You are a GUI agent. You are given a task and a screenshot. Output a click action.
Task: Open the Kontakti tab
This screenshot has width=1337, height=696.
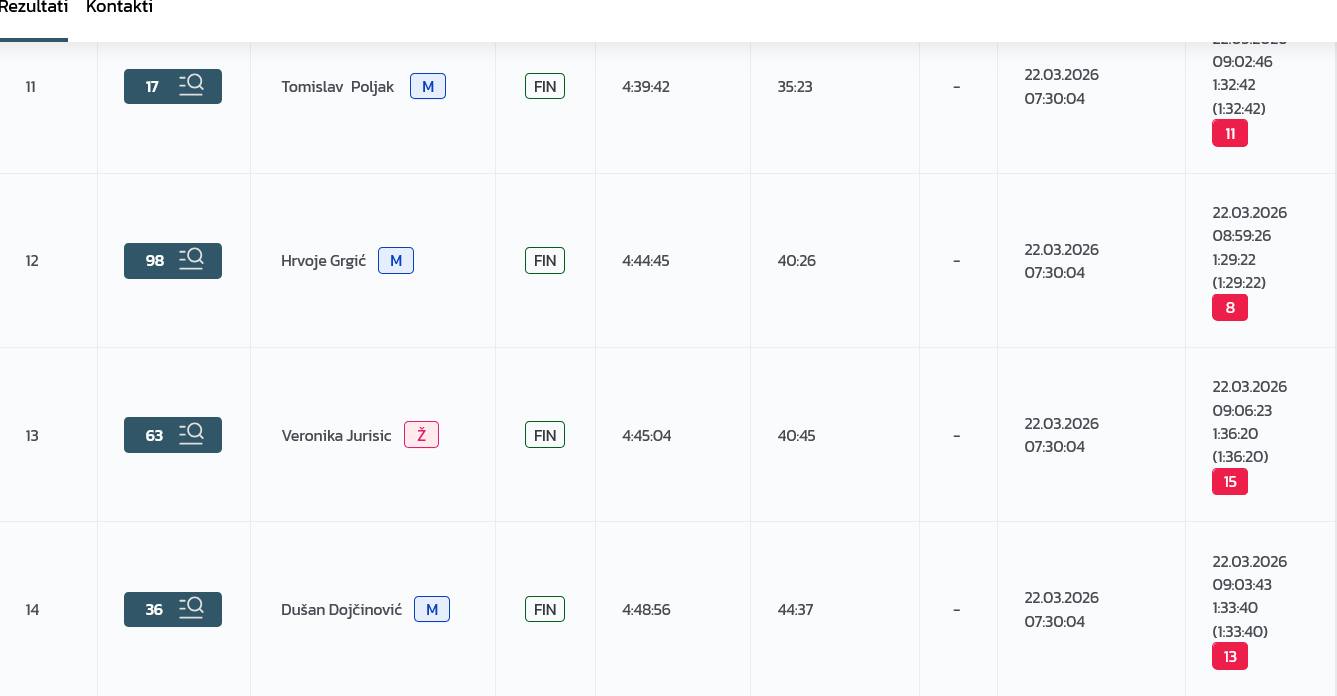pyautogui.click(x=119, y=8)
